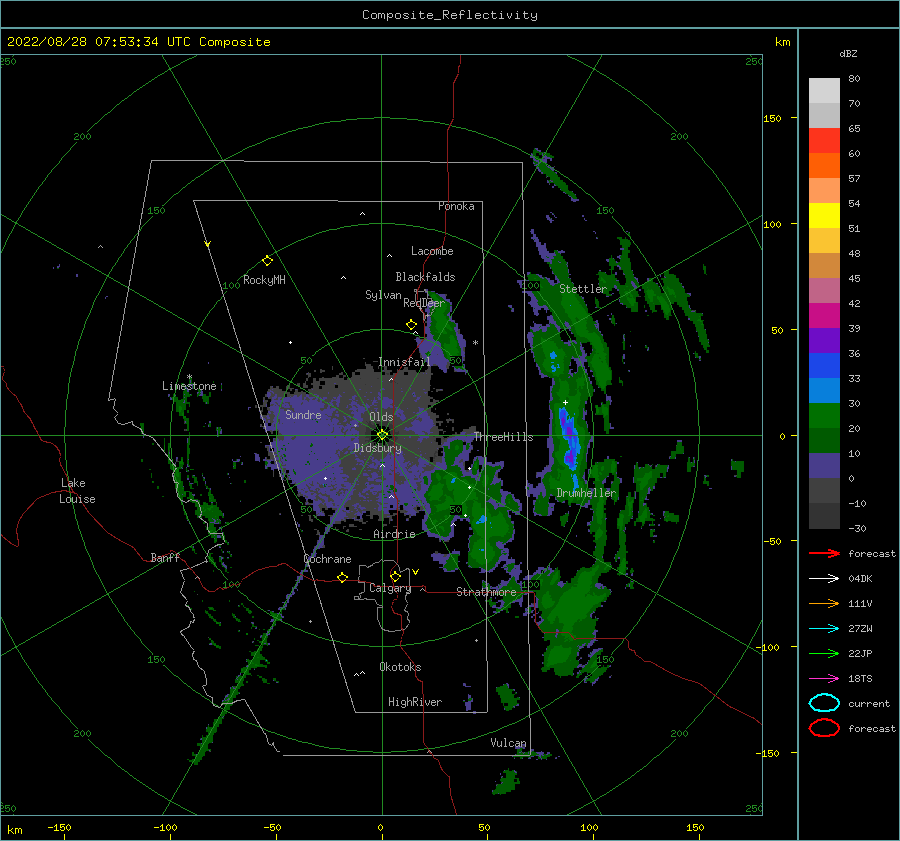Screen dimensions: 900x841
Task: Click the Cochrane label
Action: (327, 559)
